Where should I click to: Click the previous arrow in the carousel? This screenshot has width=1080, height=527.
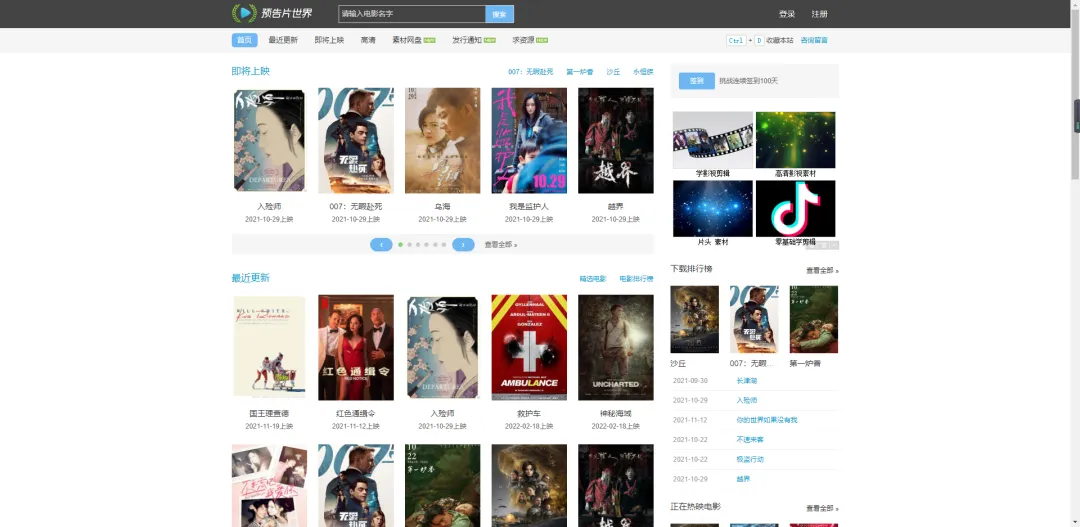click(x=381, y=244)
